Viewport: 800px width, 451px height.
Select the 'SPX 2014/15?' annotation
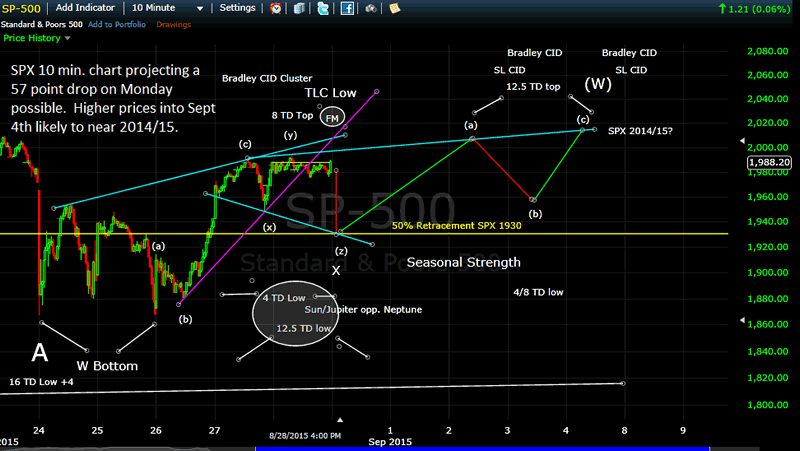point(640,131)
